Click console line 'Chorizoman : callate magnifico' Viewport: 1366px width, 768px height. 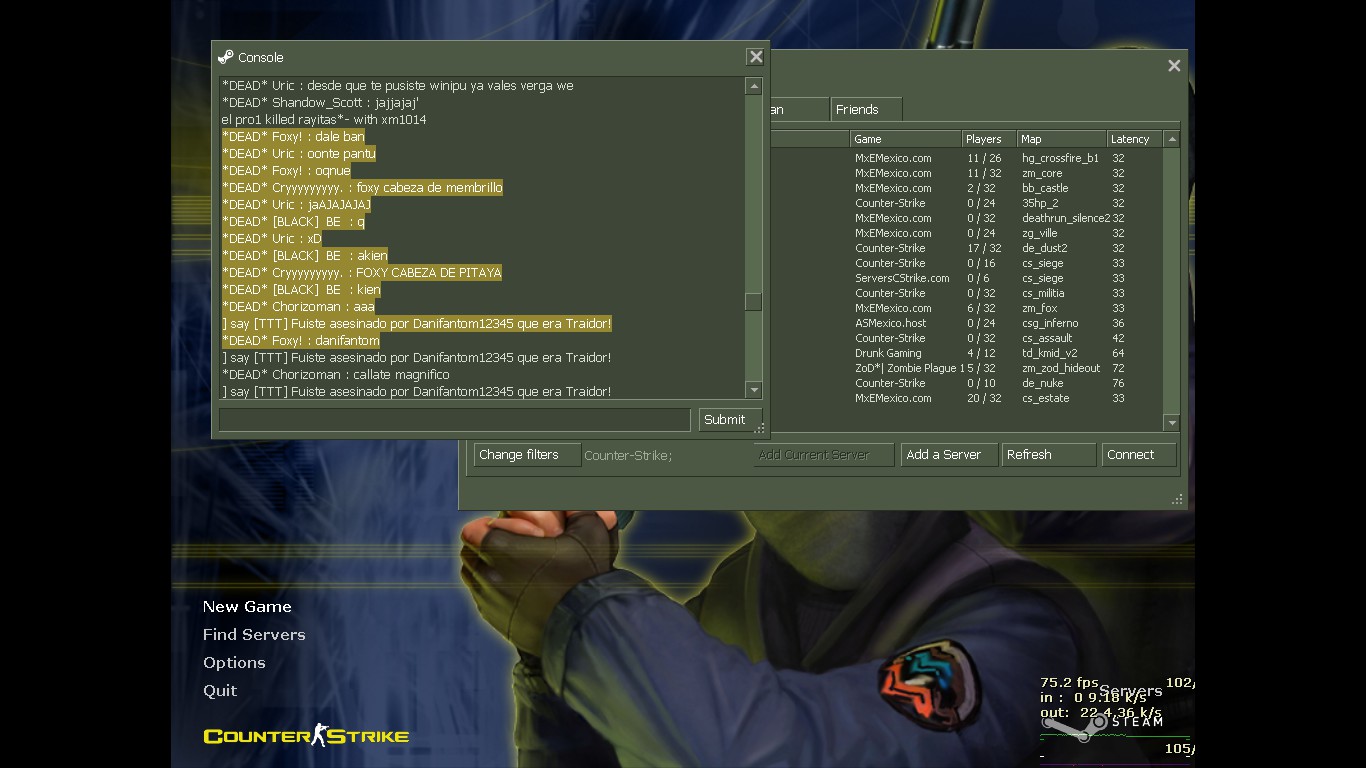pyautogui.click(x=336, y=375)
